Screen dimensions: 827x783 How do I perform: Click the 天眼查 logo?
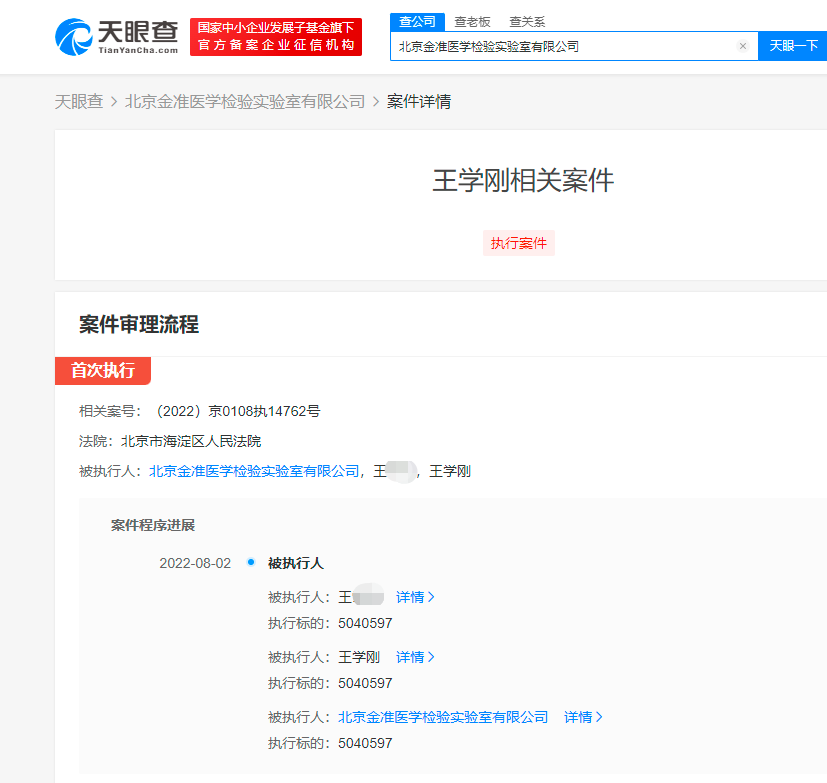[117, 36]
